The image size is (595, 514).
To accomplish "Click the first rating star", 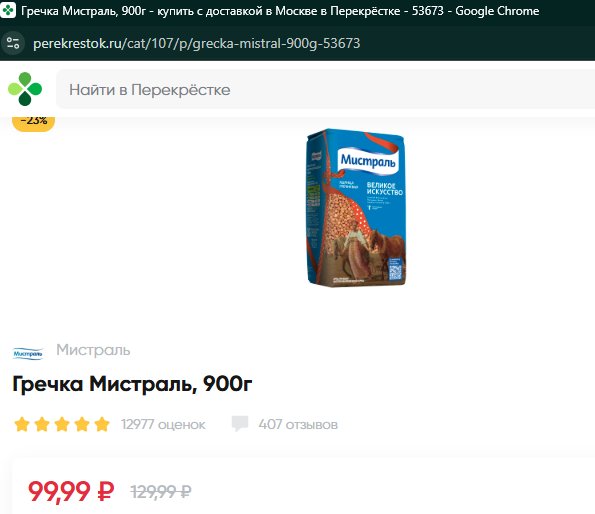I will tap(22, 424).
